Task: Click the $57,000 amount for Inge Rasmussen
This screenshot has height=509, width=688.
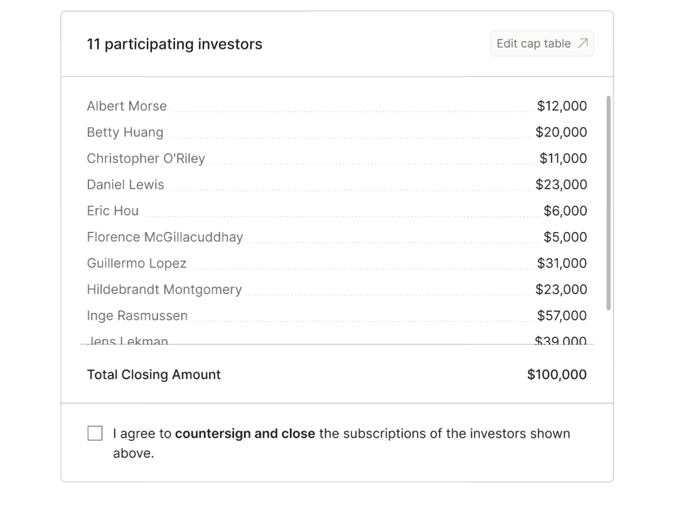Action: tap(562, 316)
